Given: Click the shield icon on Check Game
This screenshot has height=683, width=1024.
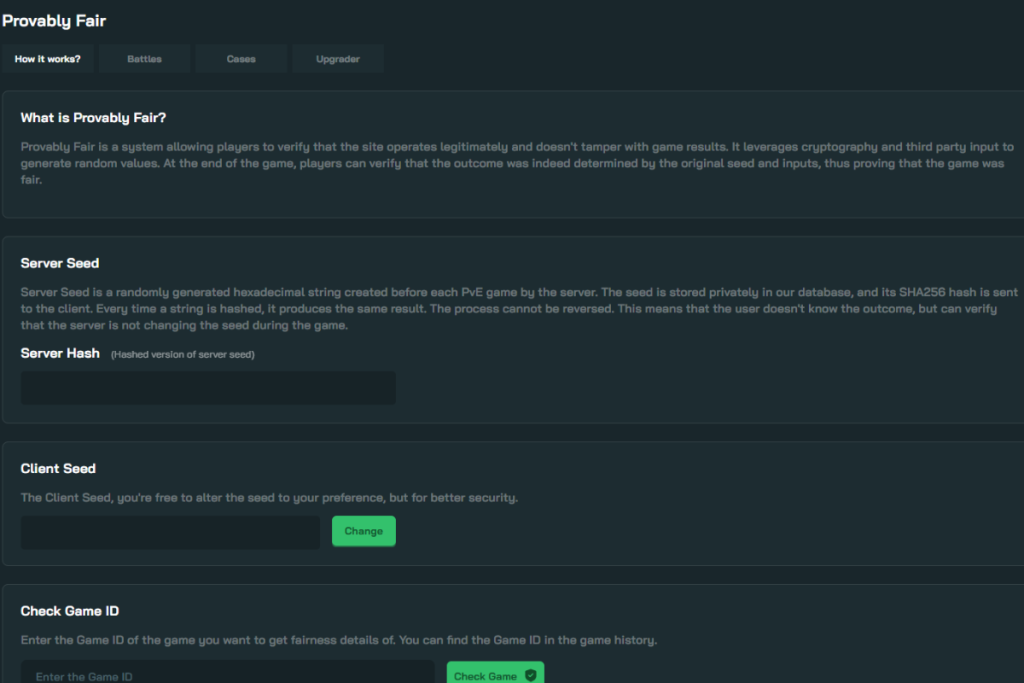Looking at the screenshot, I should click(530, 675).
